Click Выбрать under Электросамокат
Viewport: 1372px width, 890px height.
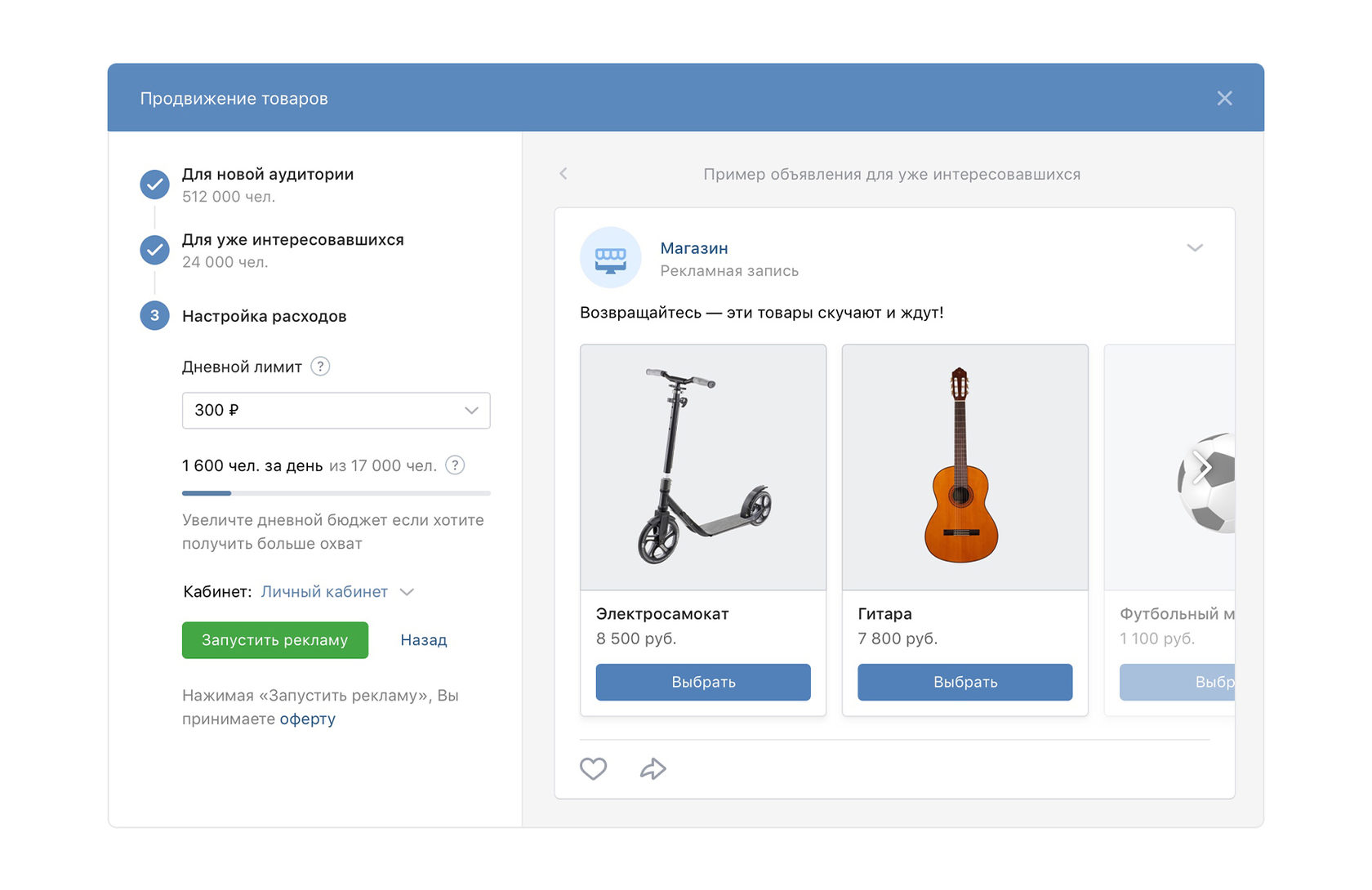point(702,682)
